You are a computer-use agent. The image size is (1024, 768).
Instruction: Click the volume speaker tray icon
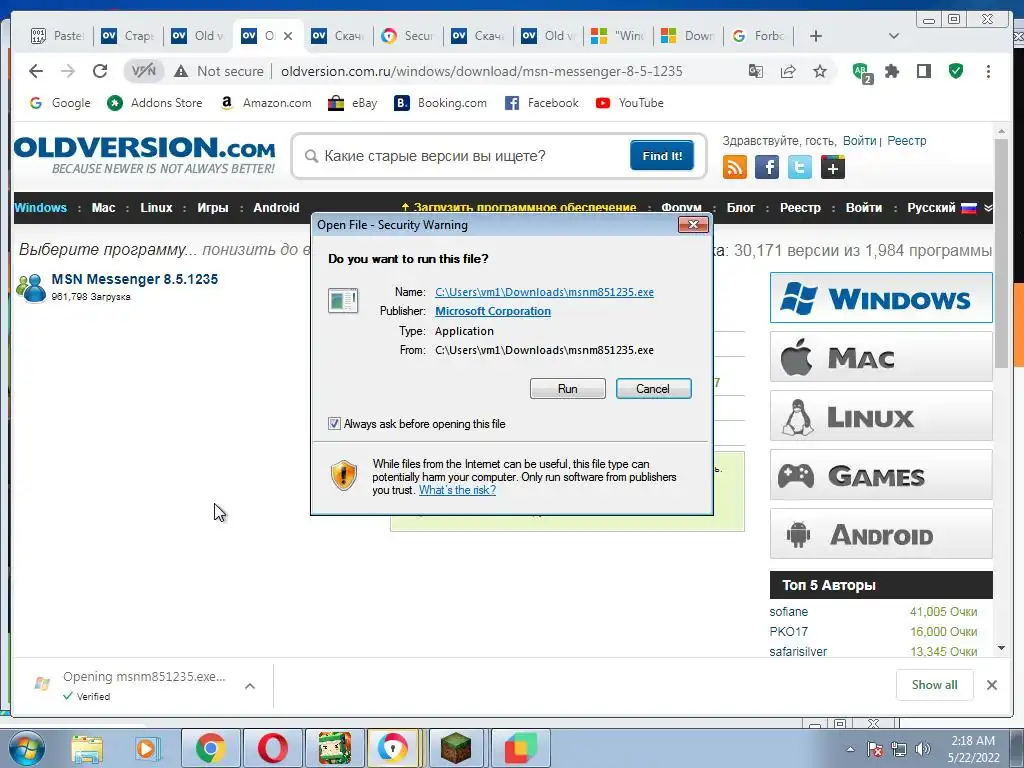point(923,749)
